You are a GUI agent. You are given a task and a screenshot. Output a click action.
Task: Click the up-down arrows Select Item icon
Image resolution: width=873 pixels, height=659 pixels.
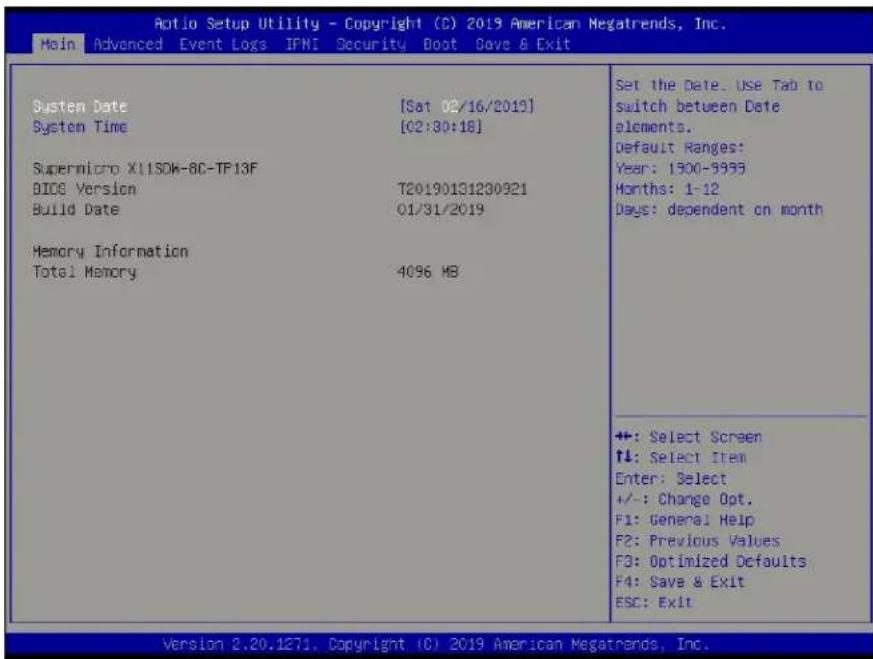[x=624, y=457]
